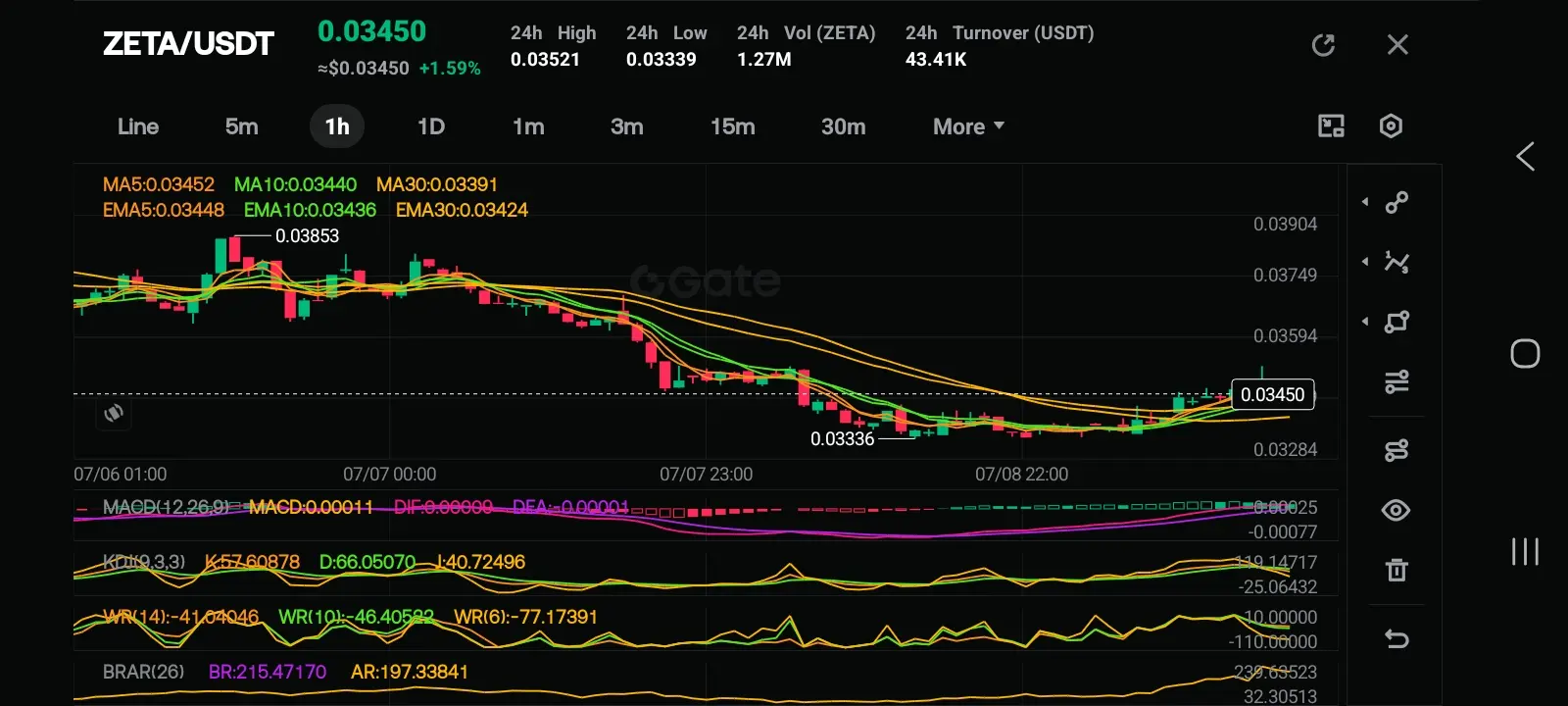1568x706 pixels.
Task: Tap the MA30:0.03391 indicator label
Action: [437, 184]
